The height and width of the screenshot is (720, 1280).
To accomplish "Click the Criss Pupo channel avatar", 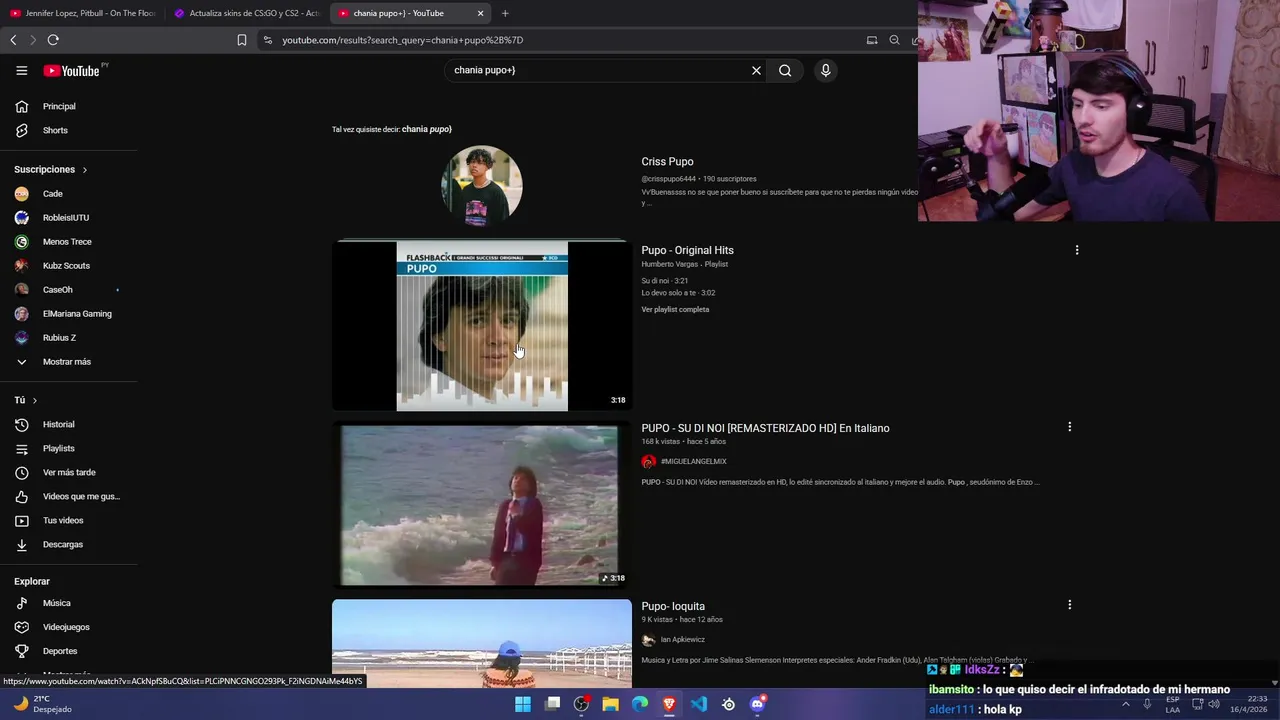I will coord(482,187).
